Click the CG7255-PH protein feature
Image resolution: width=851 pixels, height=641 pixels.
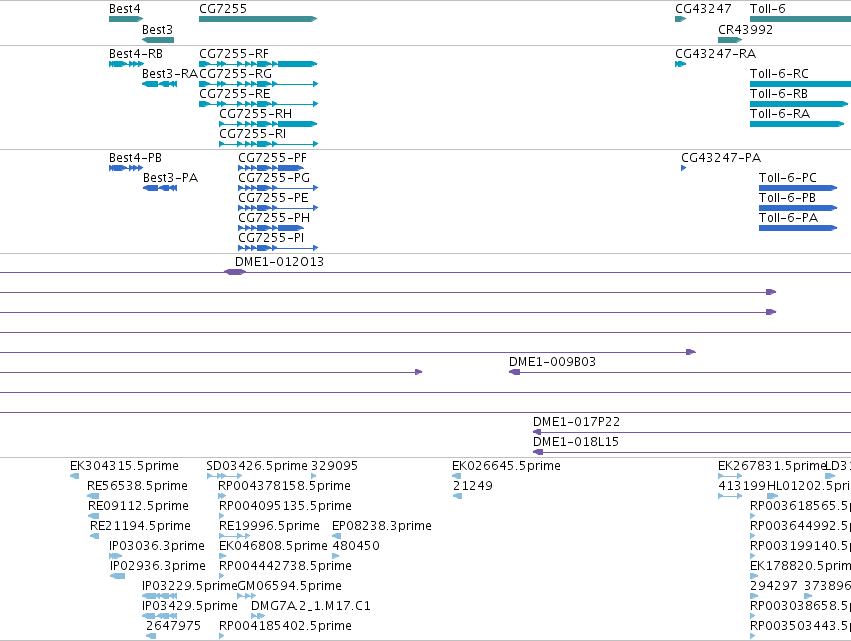(271, 228)
